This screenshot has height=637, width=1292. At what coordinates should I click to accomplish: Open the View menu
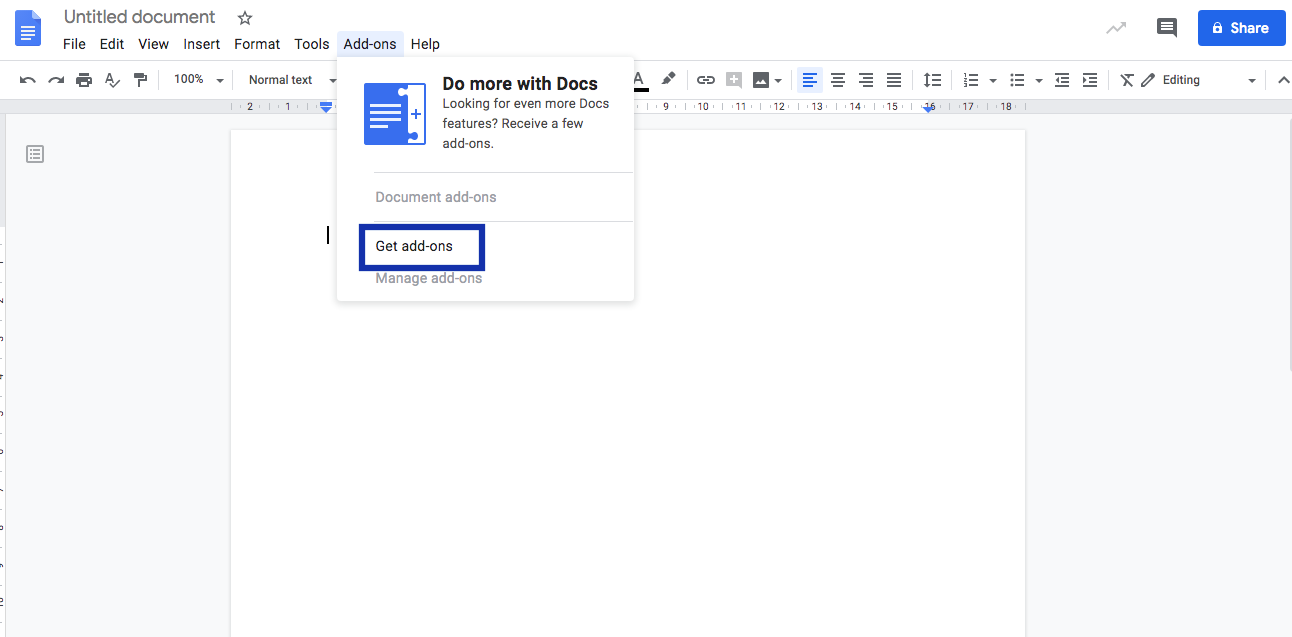pyautogui.click(x=153, y=44)
